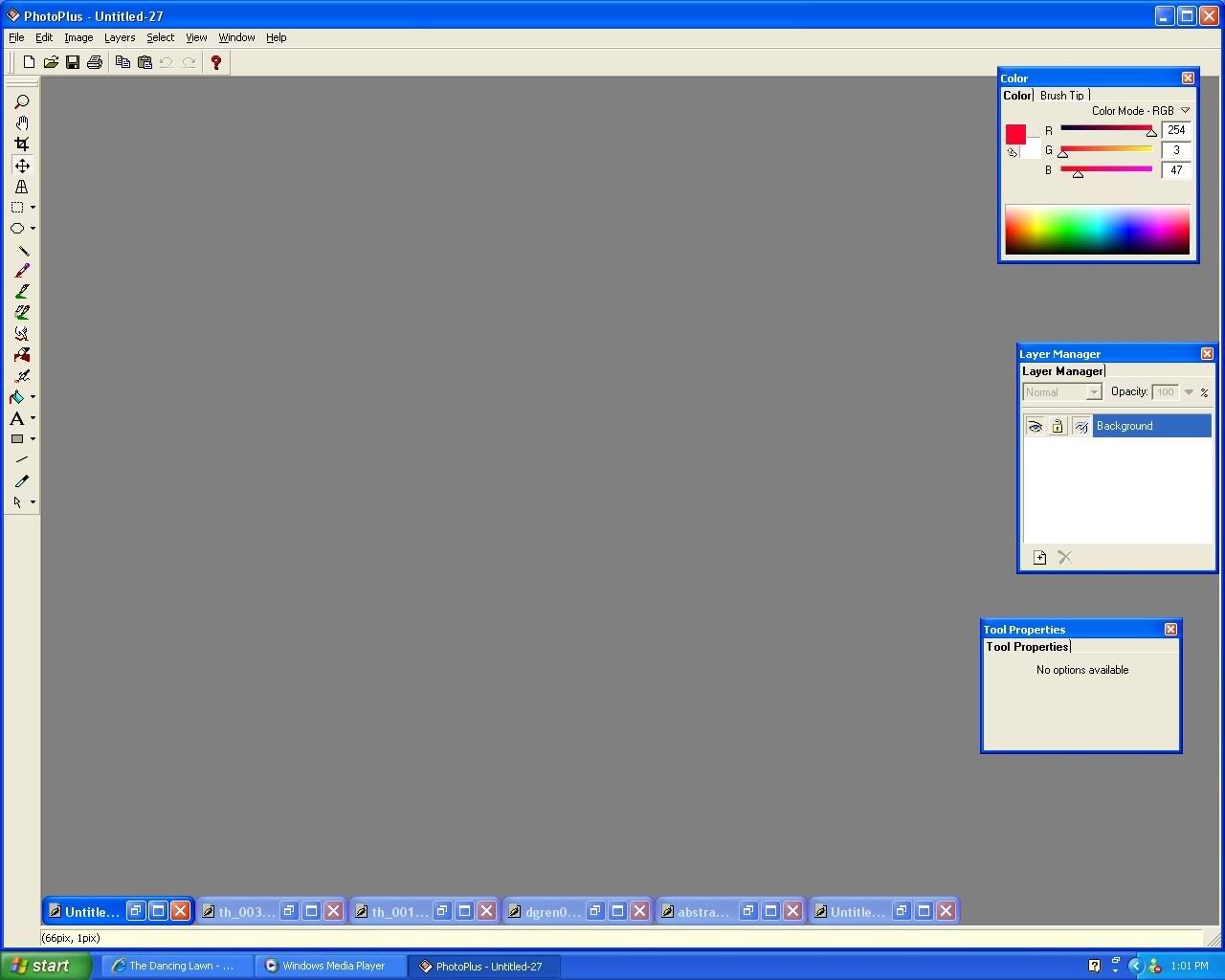Open rectangle selection tool dropdown arrow
The width and height of the screenshot is (1225, 980).
point(33,208)
